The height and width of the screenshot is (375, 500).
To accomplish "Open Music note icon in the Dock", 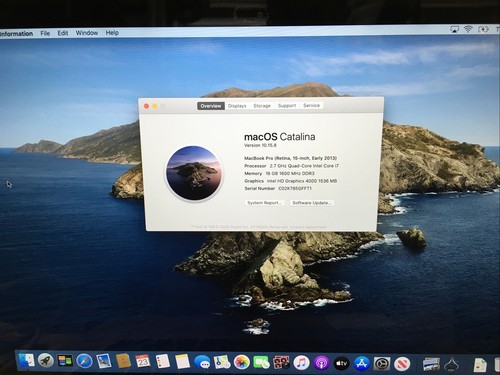I will (x=301, y=363).
